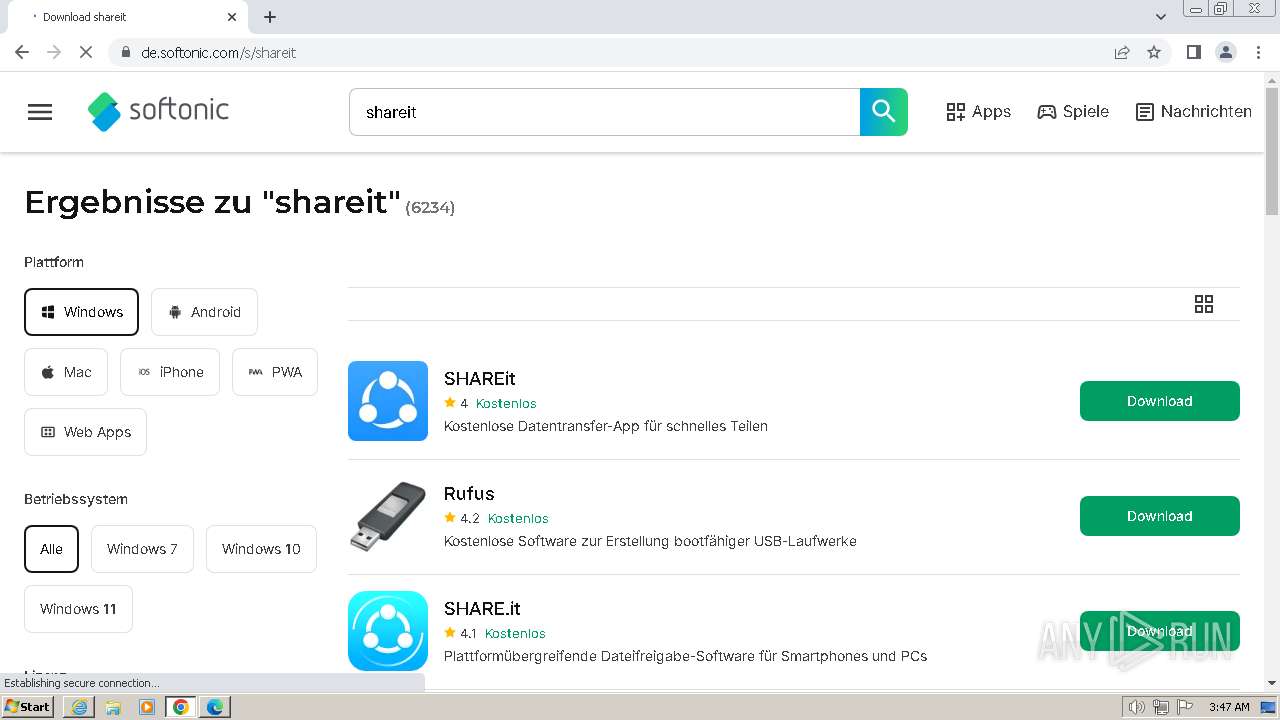Open the SHARE.it app icon

(388, 631)
